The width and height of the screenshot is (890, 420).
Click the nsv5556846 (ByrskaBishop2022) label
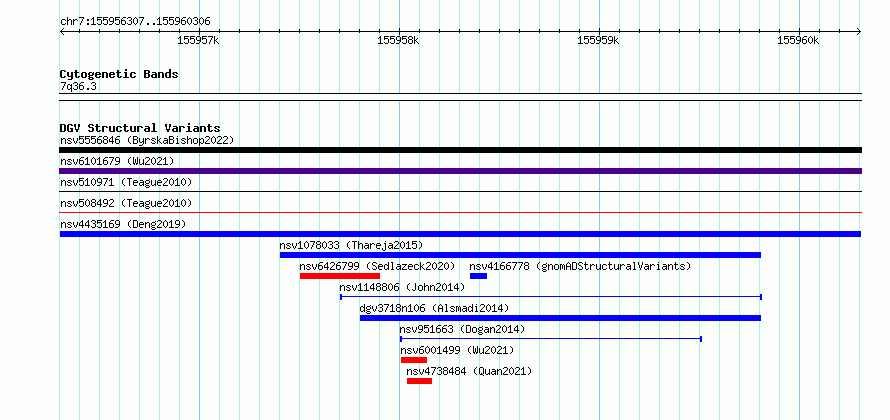(x=147, y=140)
